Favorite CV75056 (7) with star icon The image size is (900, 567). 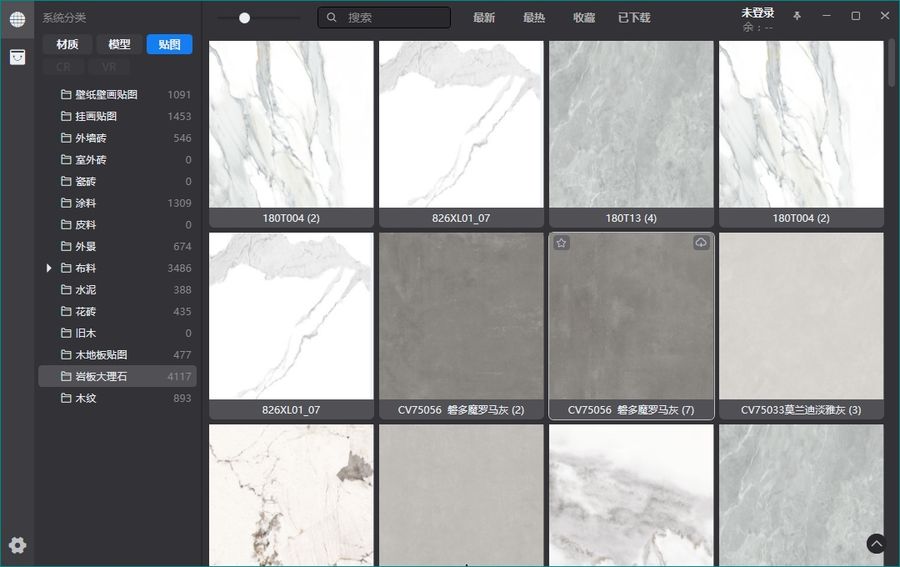coord(561,243)
